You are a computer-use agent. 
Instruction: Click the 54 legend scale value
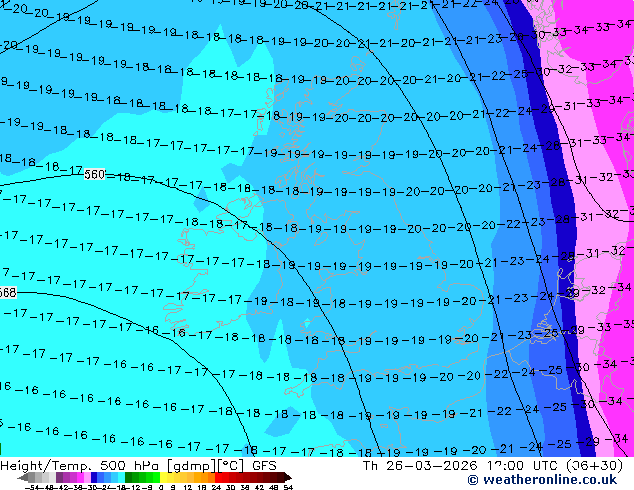[288, 487]
